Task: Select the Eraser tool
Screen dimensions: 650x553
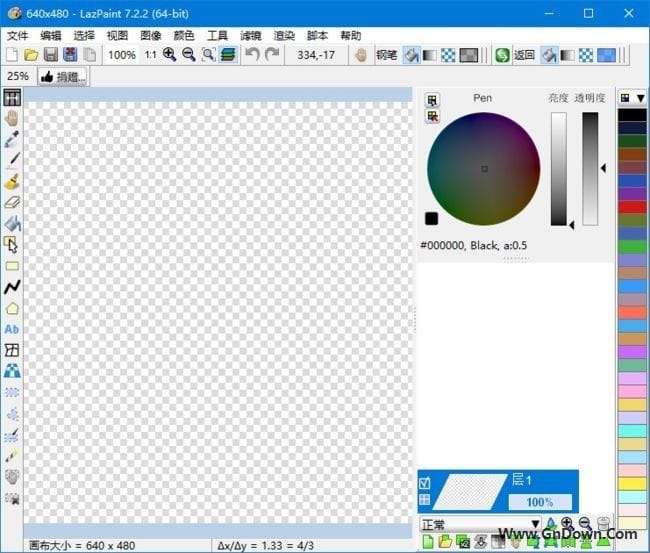Action: [12, 202]
